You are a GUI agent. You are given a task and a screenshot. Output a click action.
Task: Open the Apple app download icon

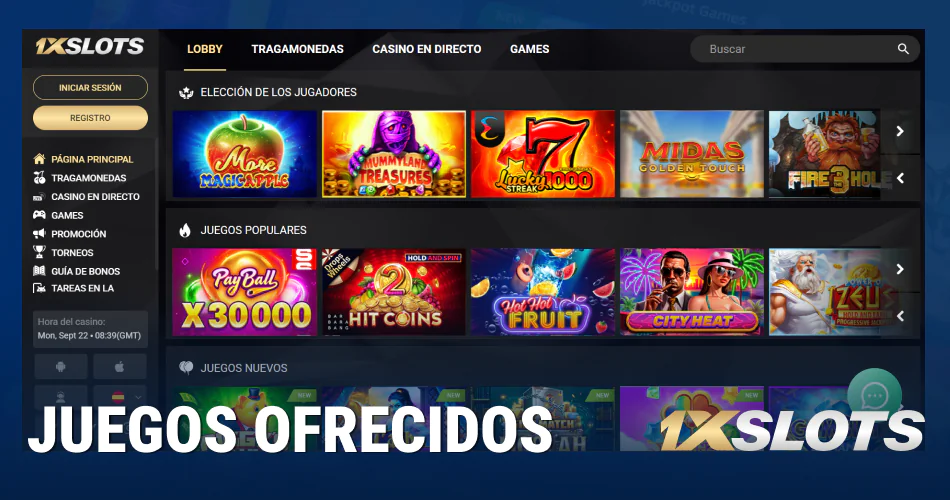(119, 367)
